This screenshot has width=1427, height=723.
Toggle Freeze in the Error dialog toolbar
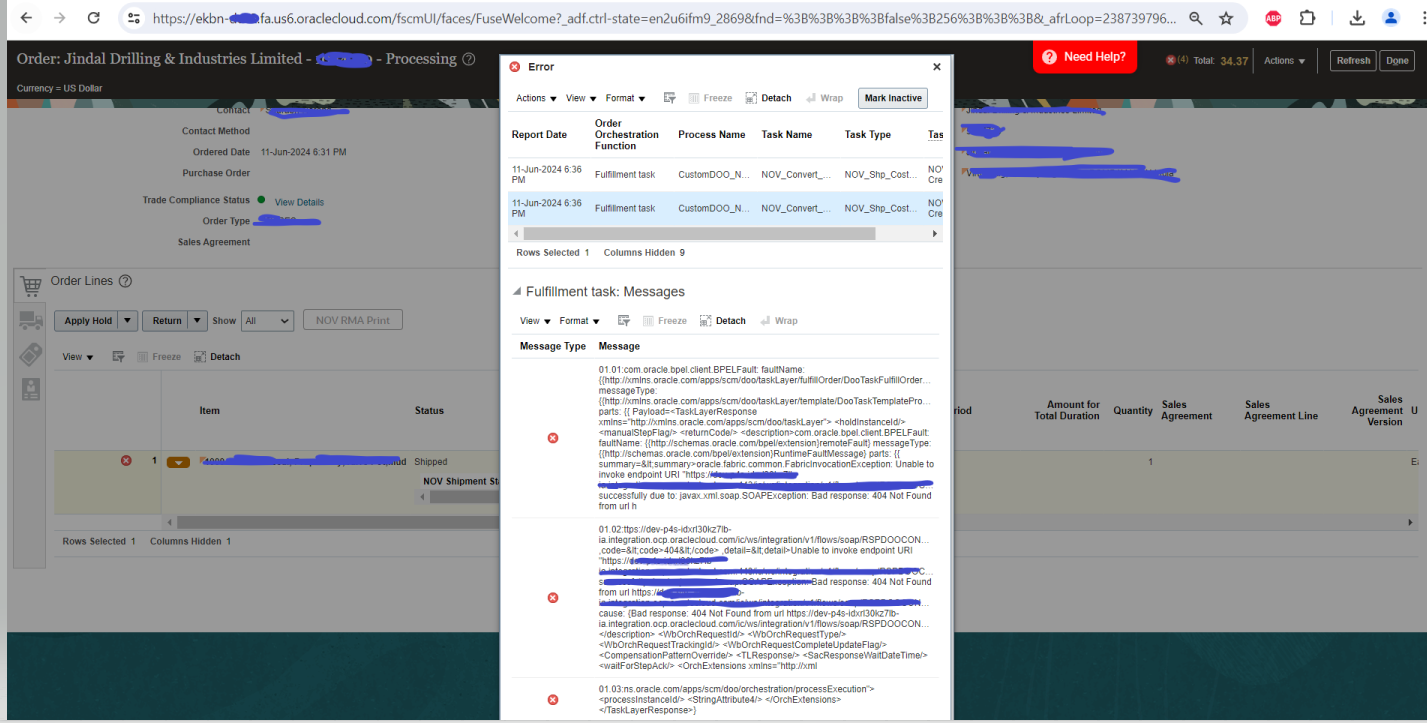click(710, 97)
